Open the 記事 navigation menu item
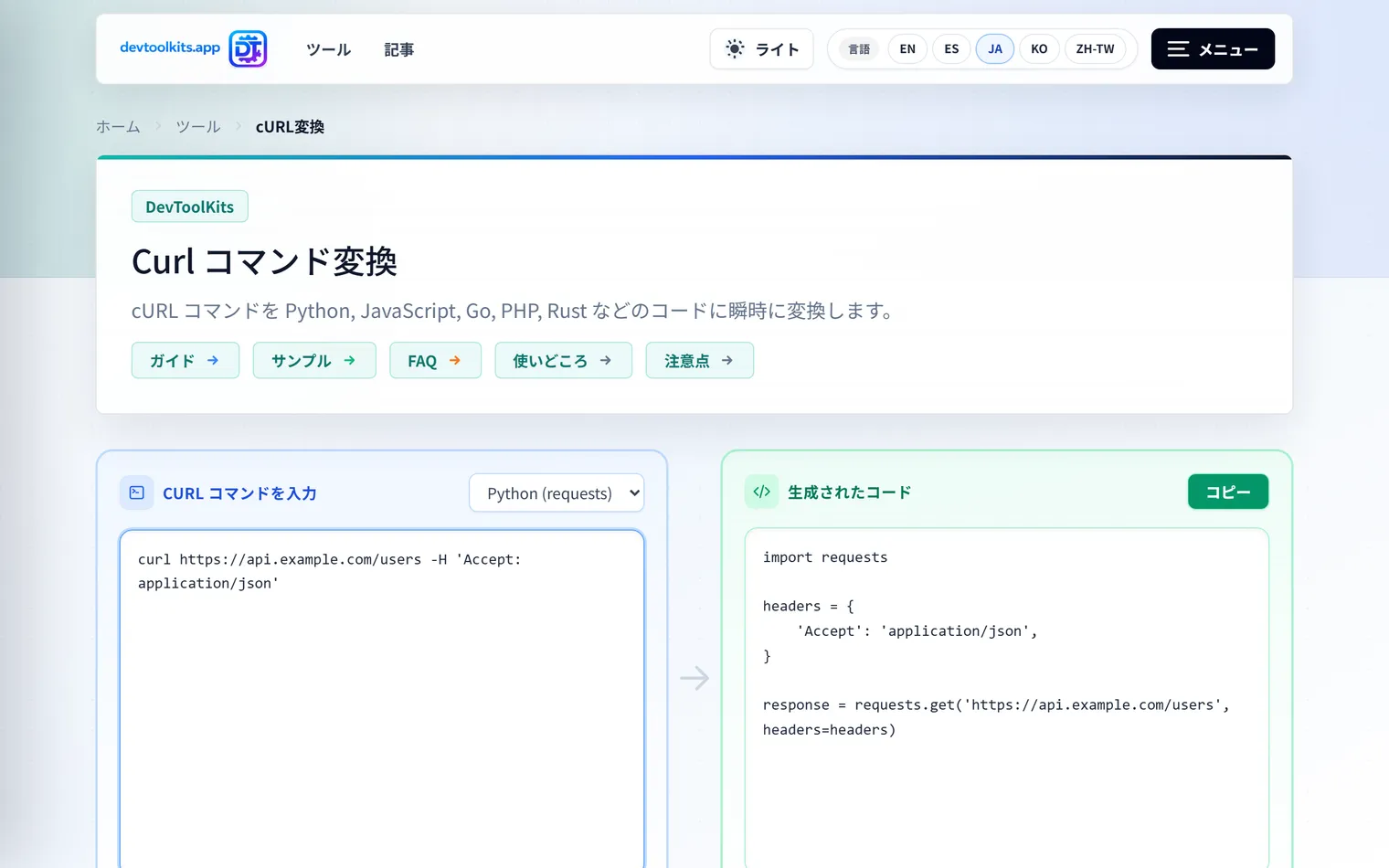Viewport: 1389px width, 868px height. (398, 49)
